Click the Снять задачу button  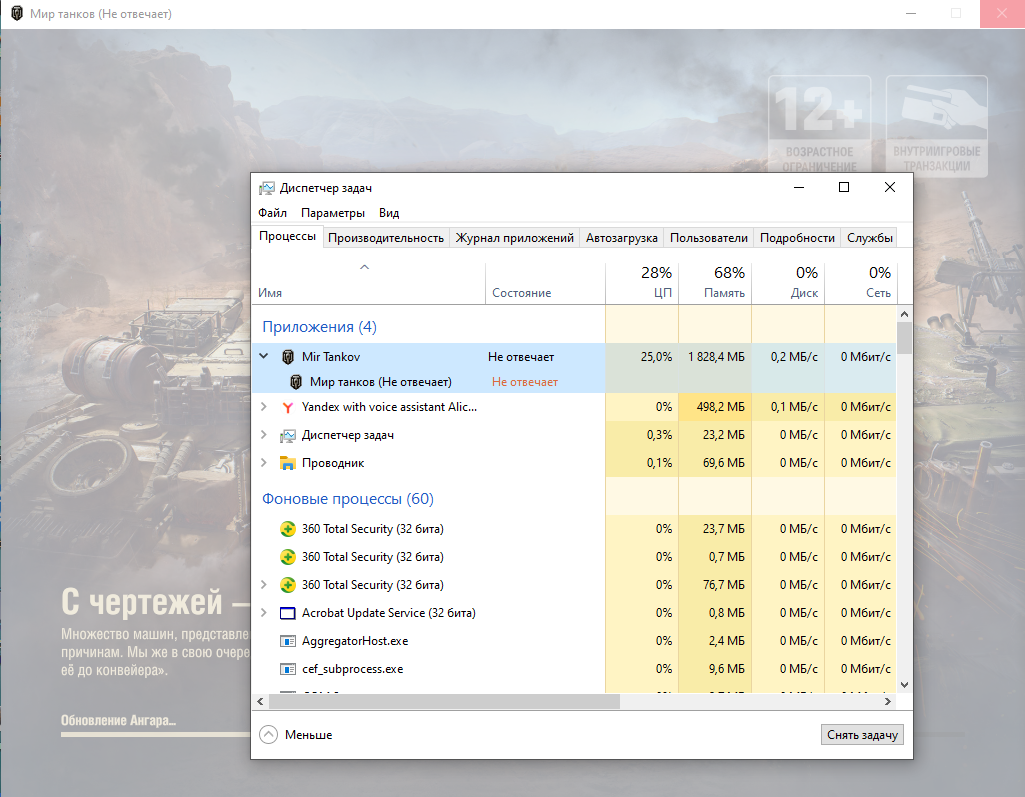862,735
